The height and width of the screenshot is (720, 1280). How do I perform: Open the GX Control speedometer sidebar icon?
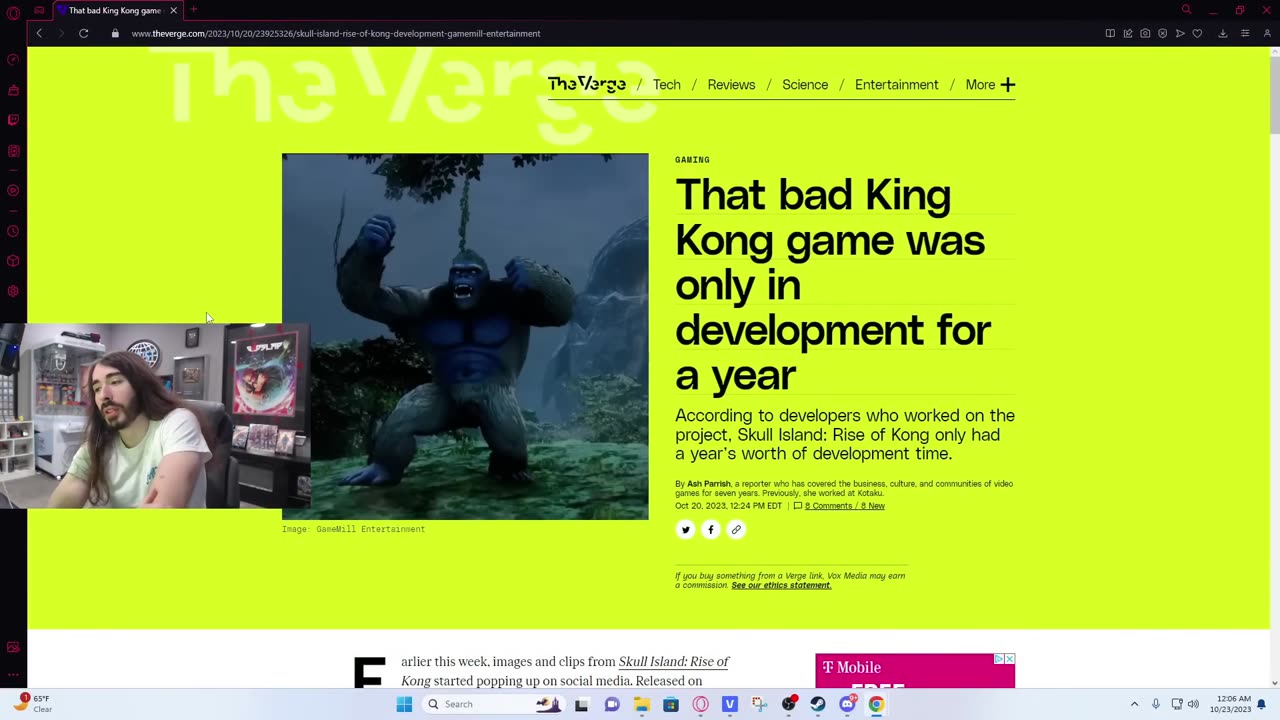coord(13,59)
